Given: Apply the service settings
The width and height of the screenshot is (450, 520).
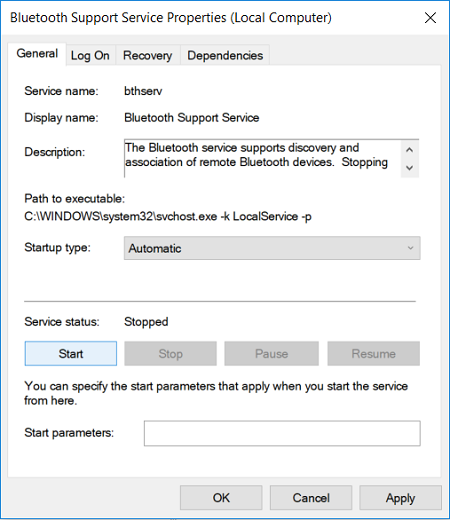Looking at the screenshot, I should (x=400, y=498).
